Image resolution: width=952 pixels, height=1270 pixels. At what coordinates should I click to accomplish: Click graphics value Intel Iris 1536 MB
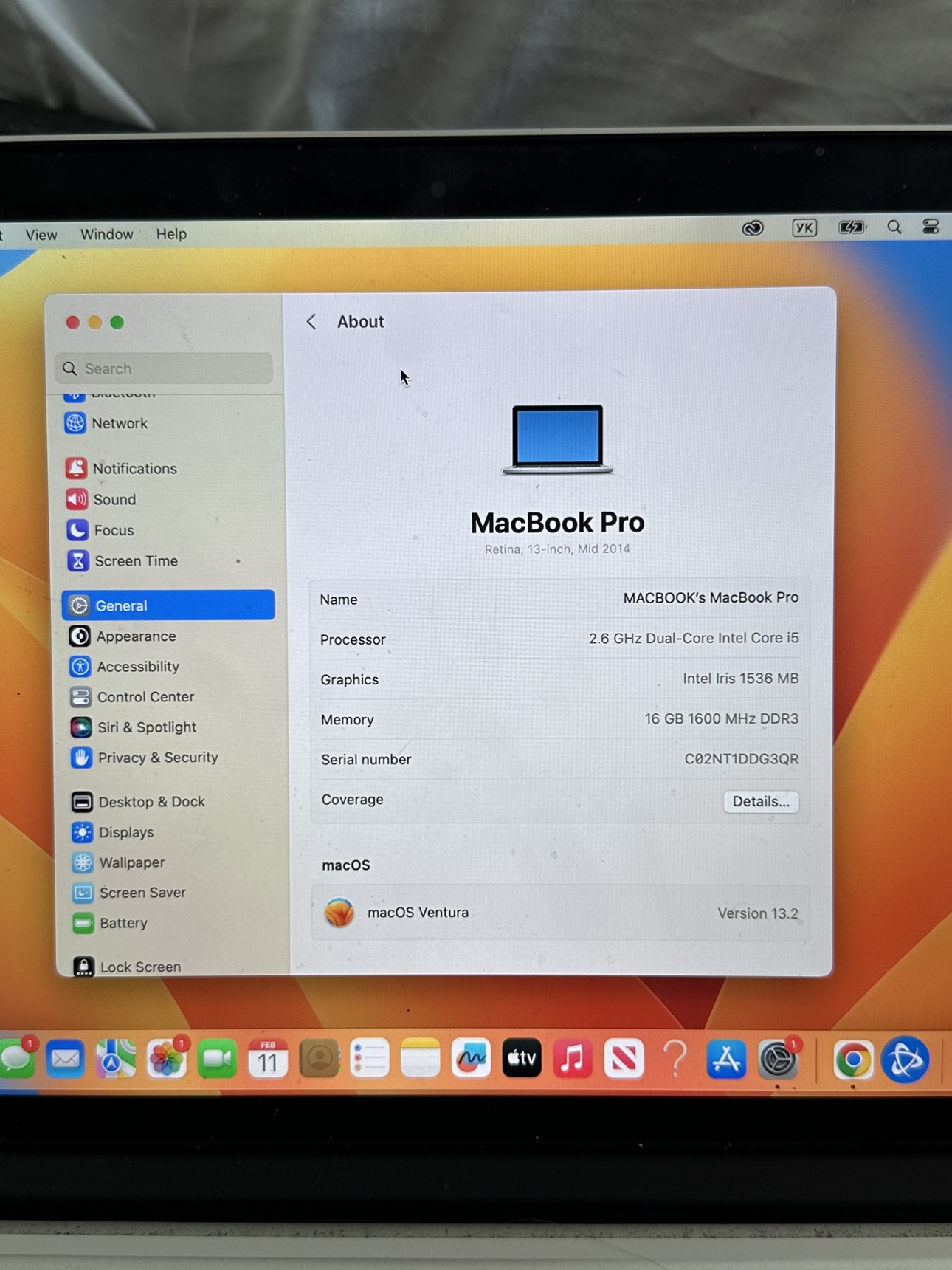[740, 678]
